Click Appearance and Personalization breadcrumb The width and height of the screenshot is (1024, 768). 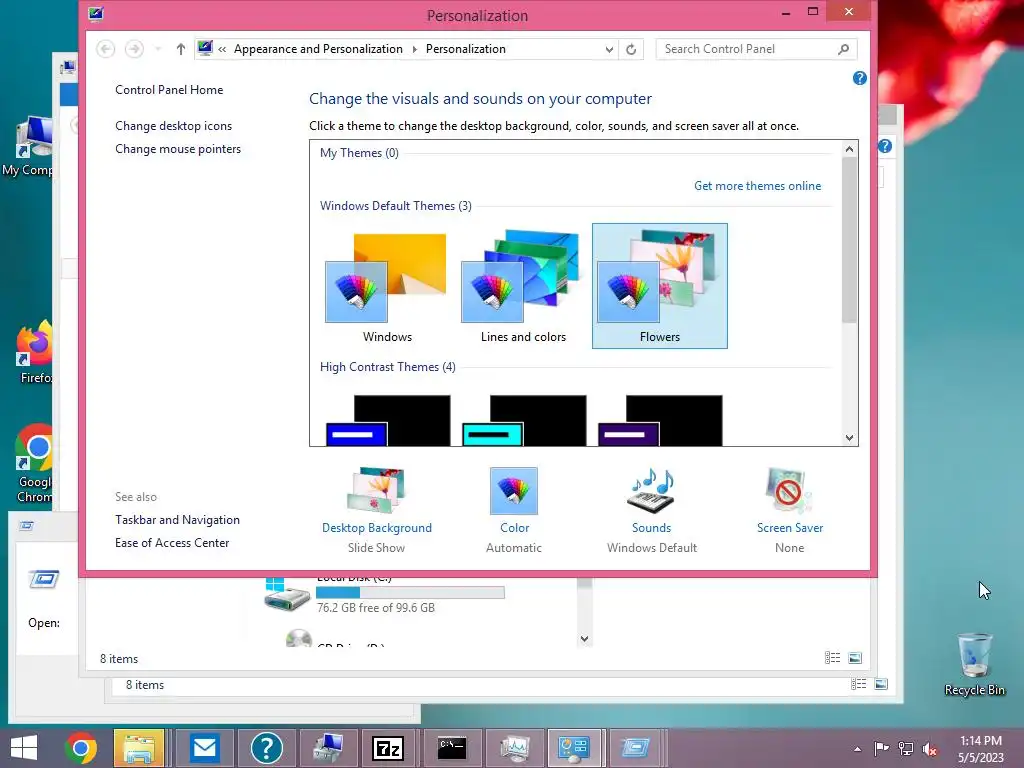coord(318,49)
